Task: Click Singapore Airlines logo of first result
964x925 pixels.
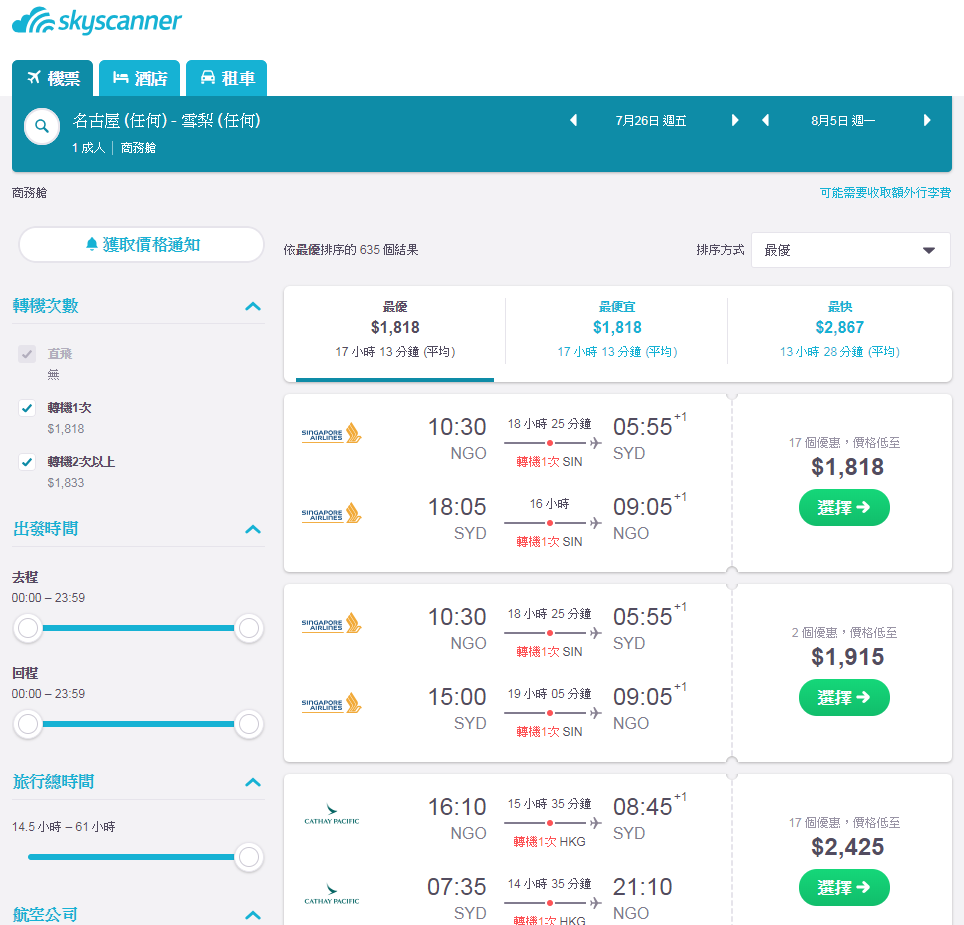Action: point(331,433)
